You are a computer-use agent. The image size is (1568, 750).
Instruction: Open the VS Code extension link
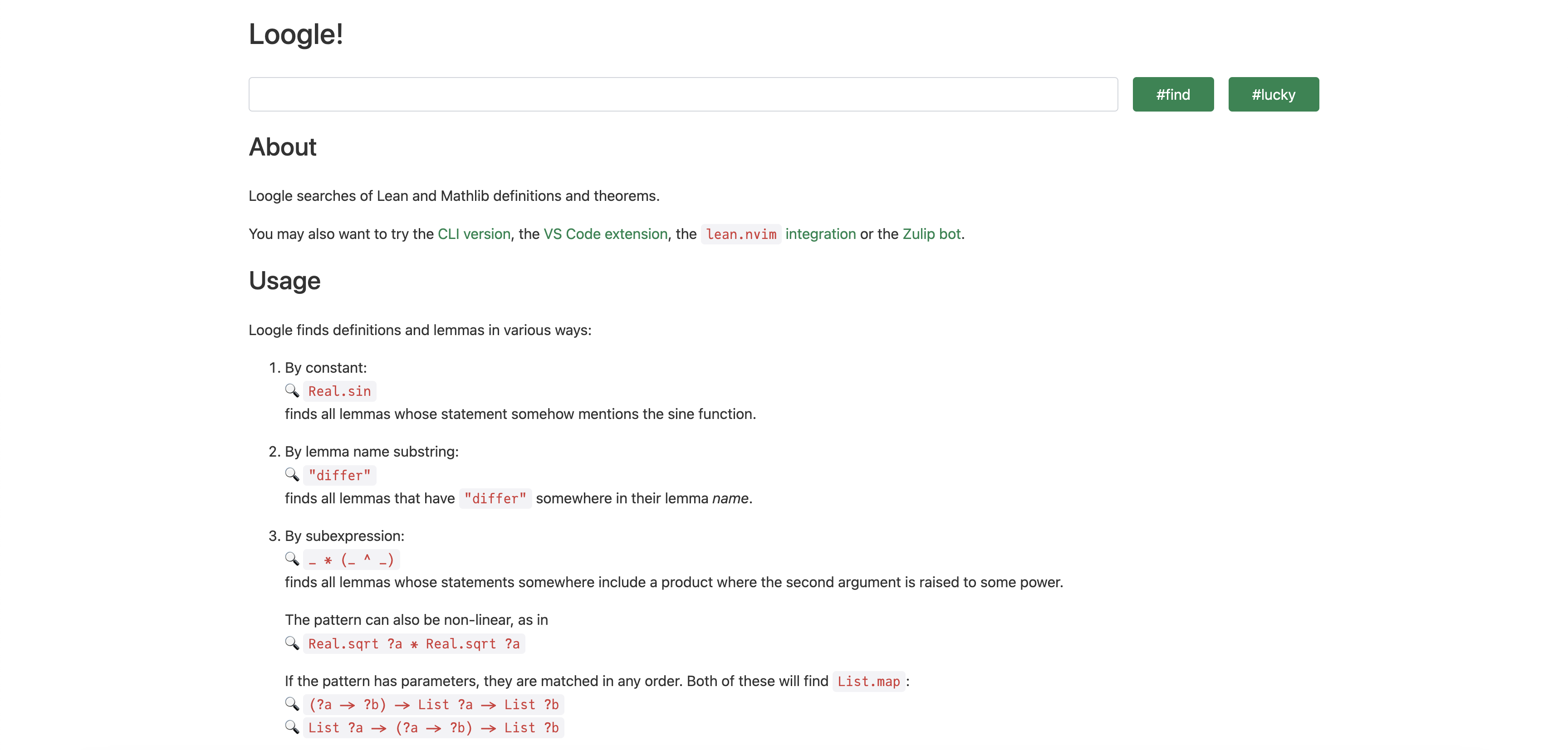pos(605,234)
